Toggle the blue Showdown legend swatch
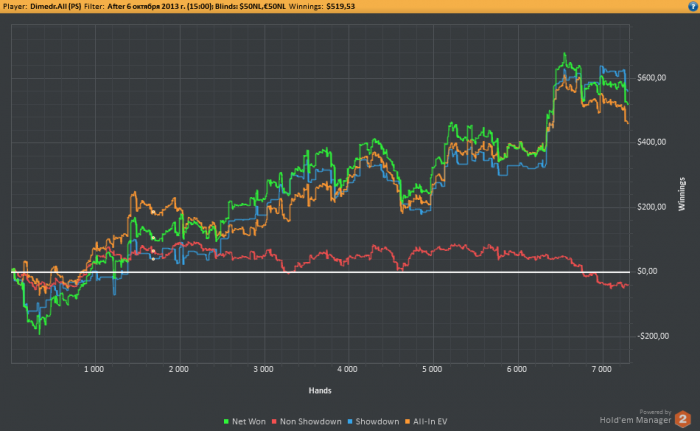 [x=350, y=422]
